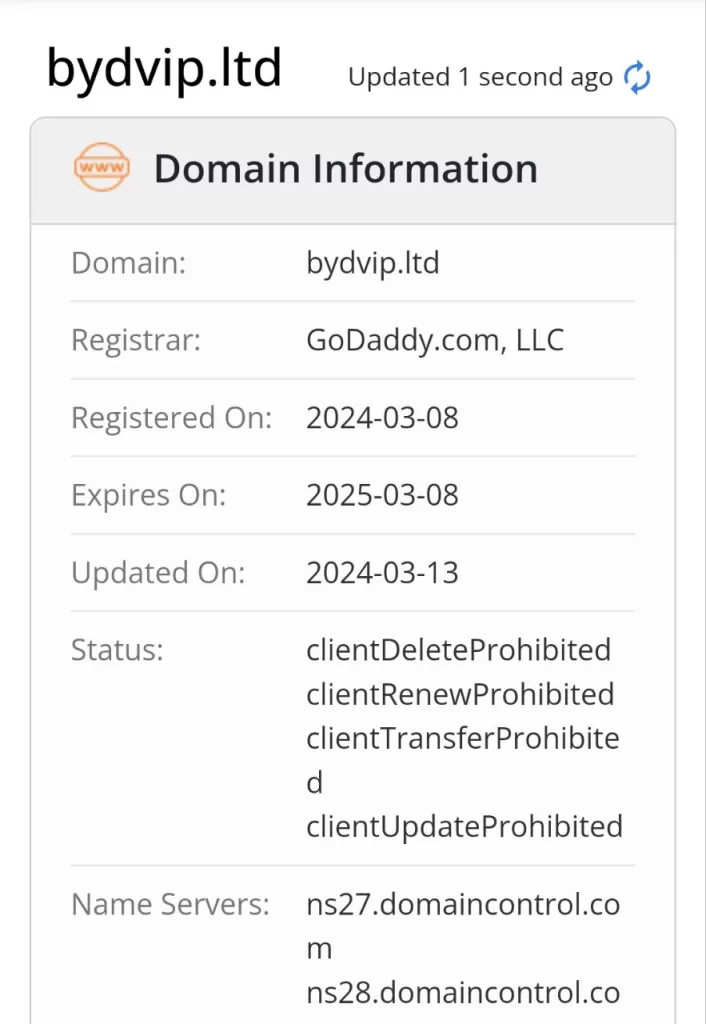Image resolution: width=706 pixels, height=1024 pixels.
Task: Click the 'Name Servers:' label
Action: [x=170, y=905]
